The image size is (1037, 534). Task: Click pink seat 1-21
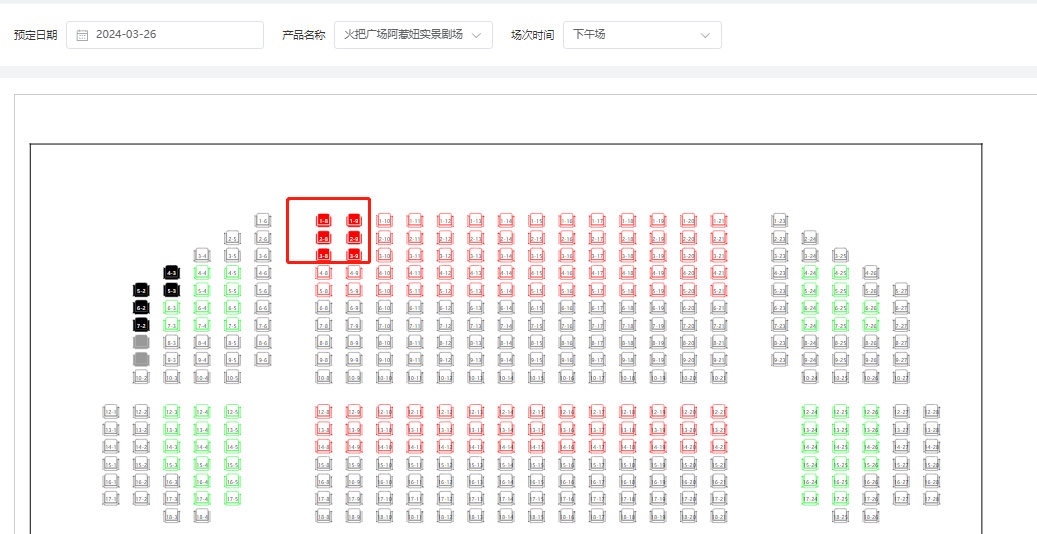718,220
